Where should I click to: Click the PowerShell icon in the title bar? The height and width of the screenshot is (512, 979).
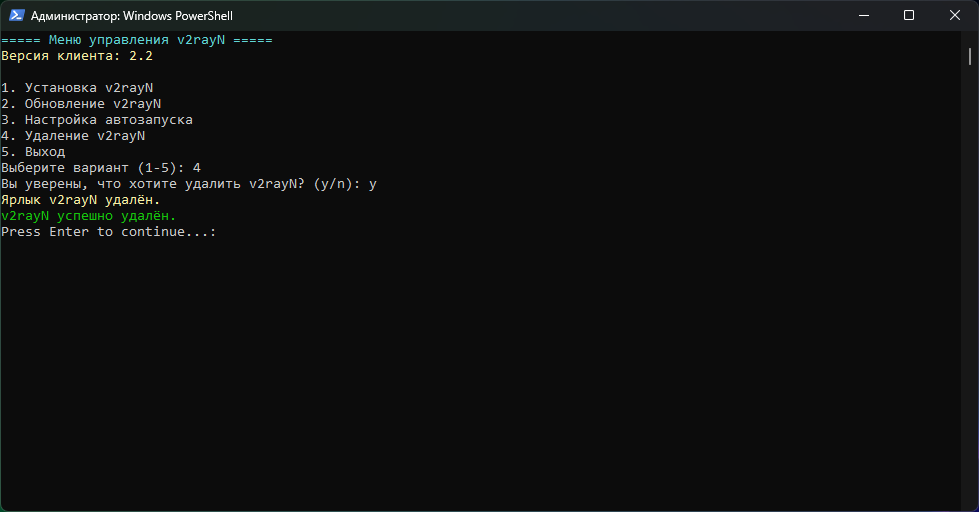point(17,15)
